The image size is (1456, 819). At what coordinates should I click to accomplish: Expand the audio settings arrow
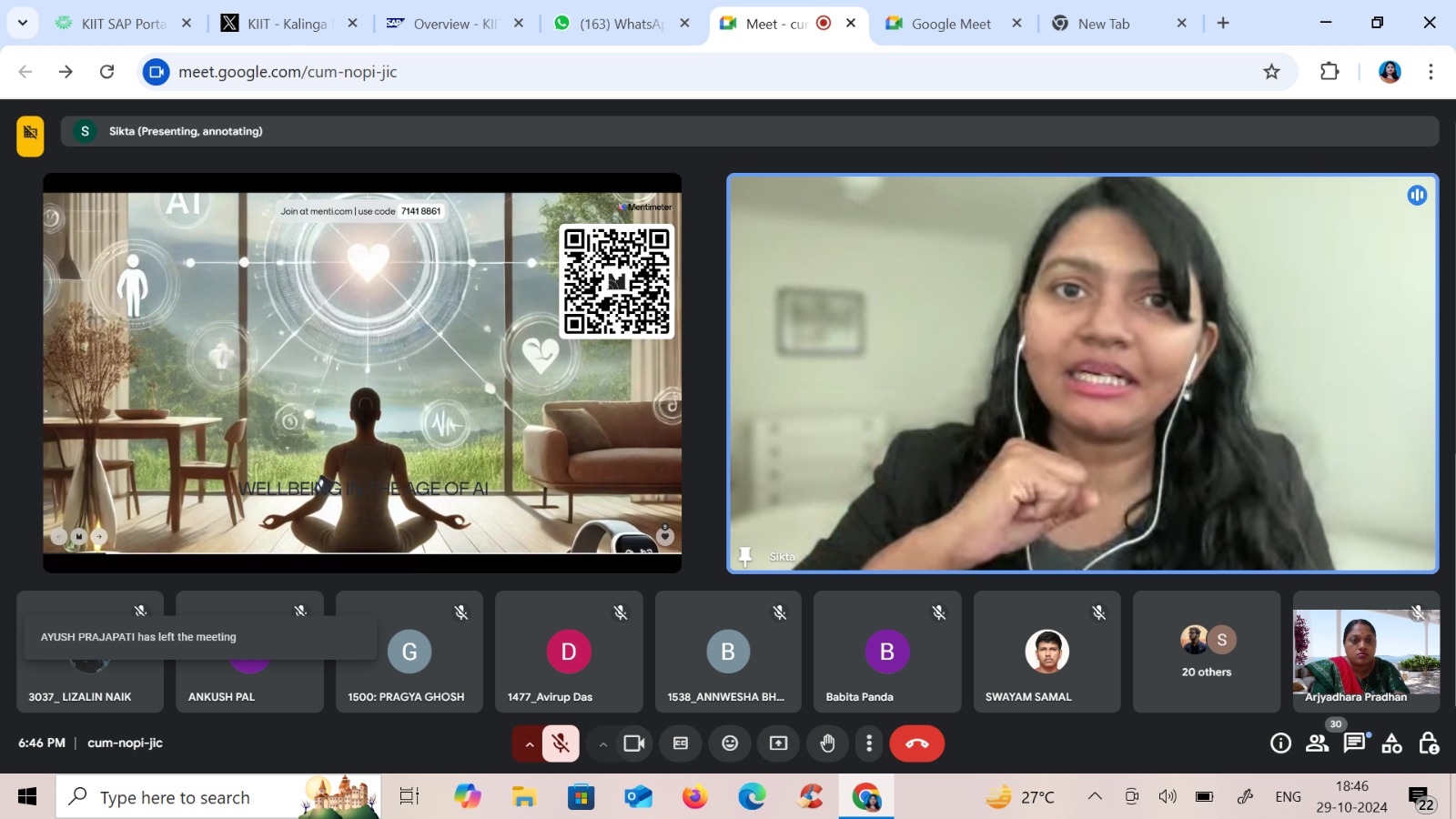(x=529, y=744)
